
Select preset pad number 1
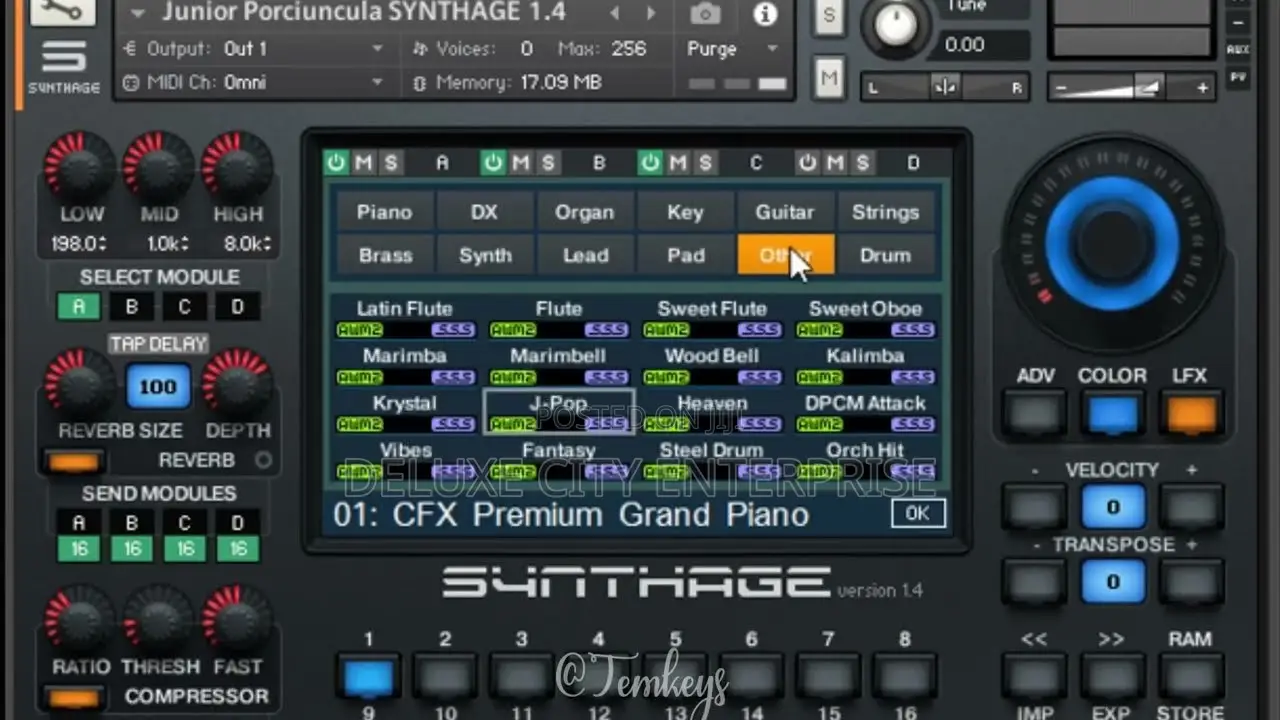click(x=368, y=676)
